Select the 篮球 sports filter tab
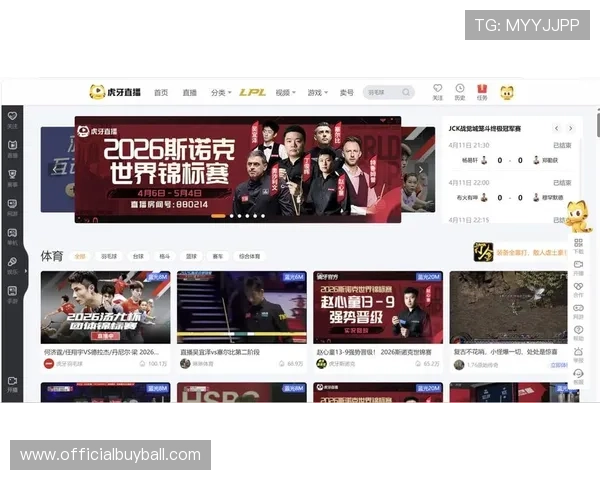This screenshot has height=480, width=600. click(x=191, y=256)
